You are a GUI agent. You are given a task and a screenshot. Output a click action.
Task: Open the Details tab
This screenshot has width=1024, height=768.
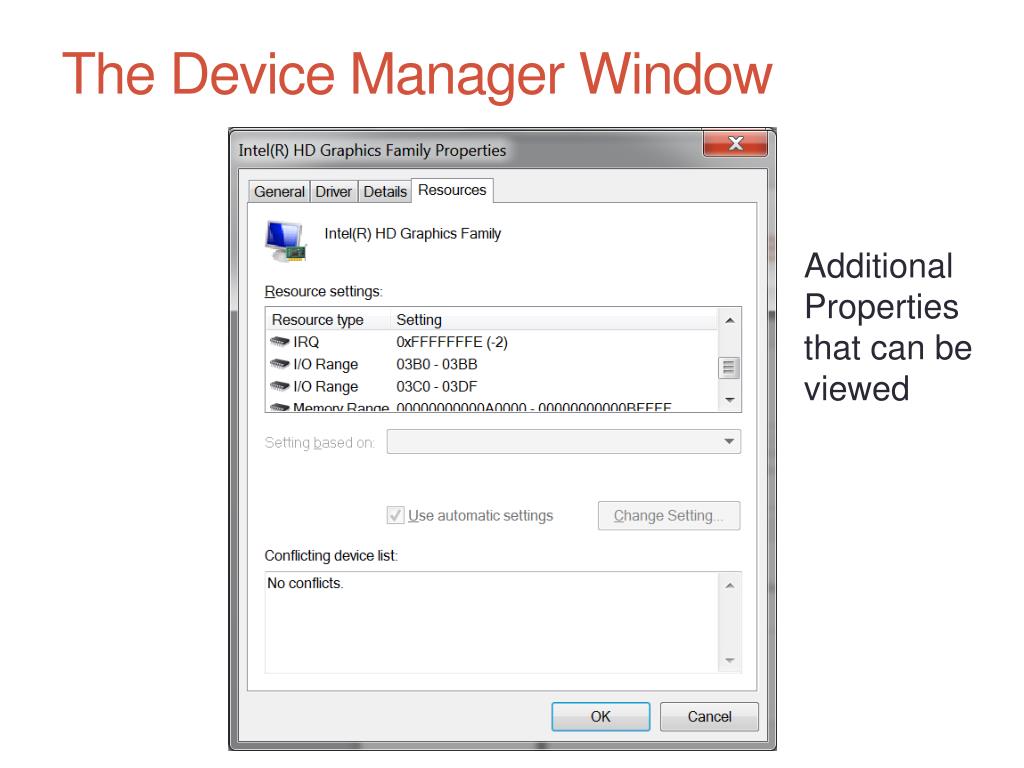[385, 191]
